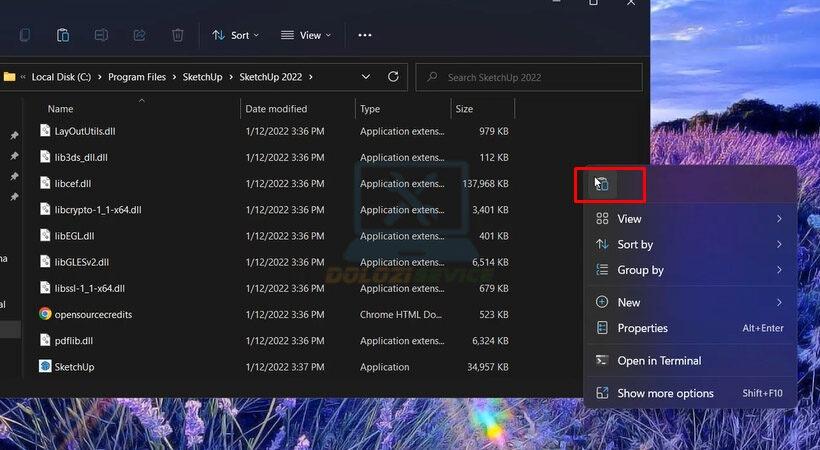
Task: Open the See more ellipsis button
Action: coord(364,35)
